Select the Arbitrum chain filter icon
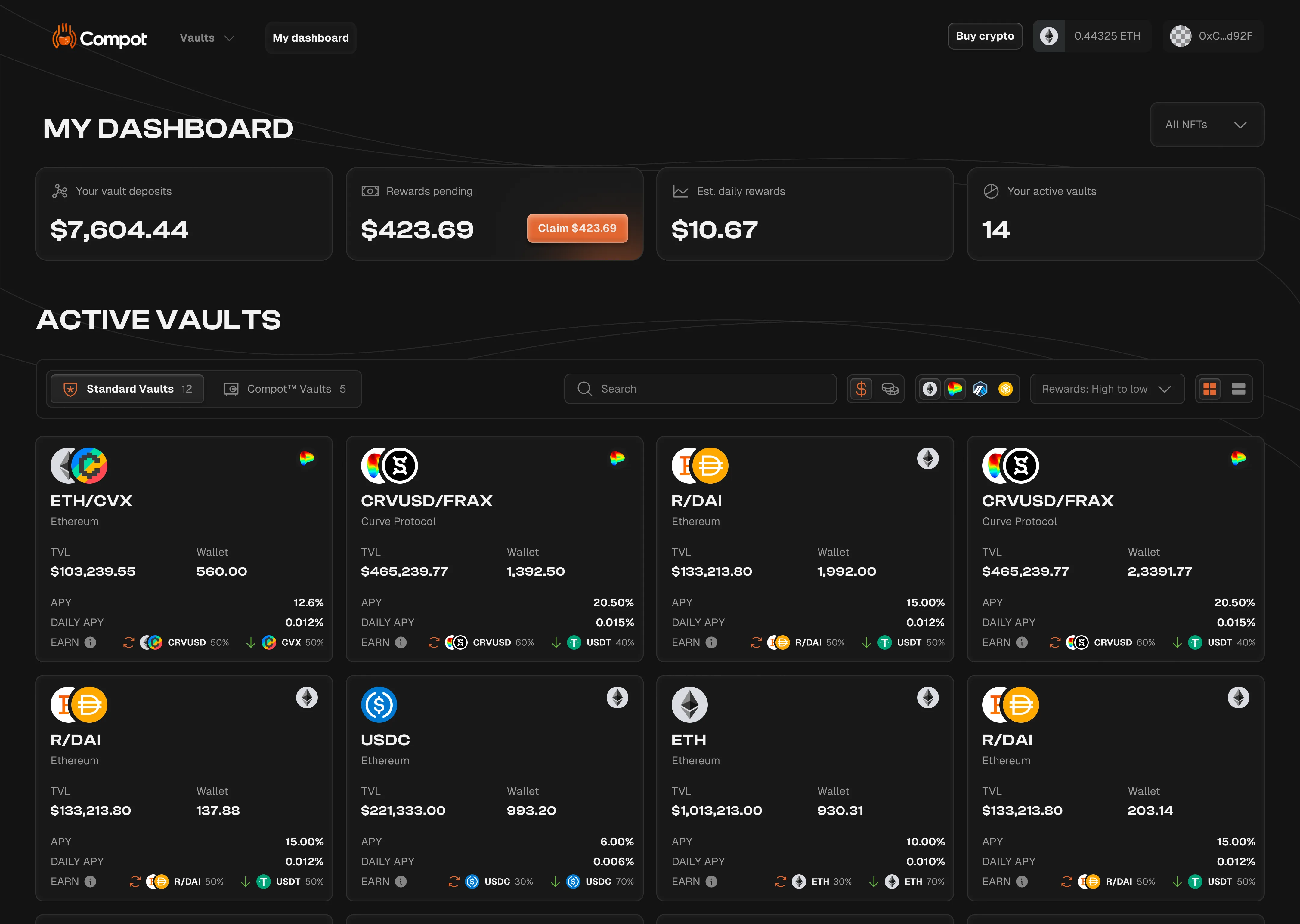The width and height of the screenshot is (1300, 924). click(980, 389)
